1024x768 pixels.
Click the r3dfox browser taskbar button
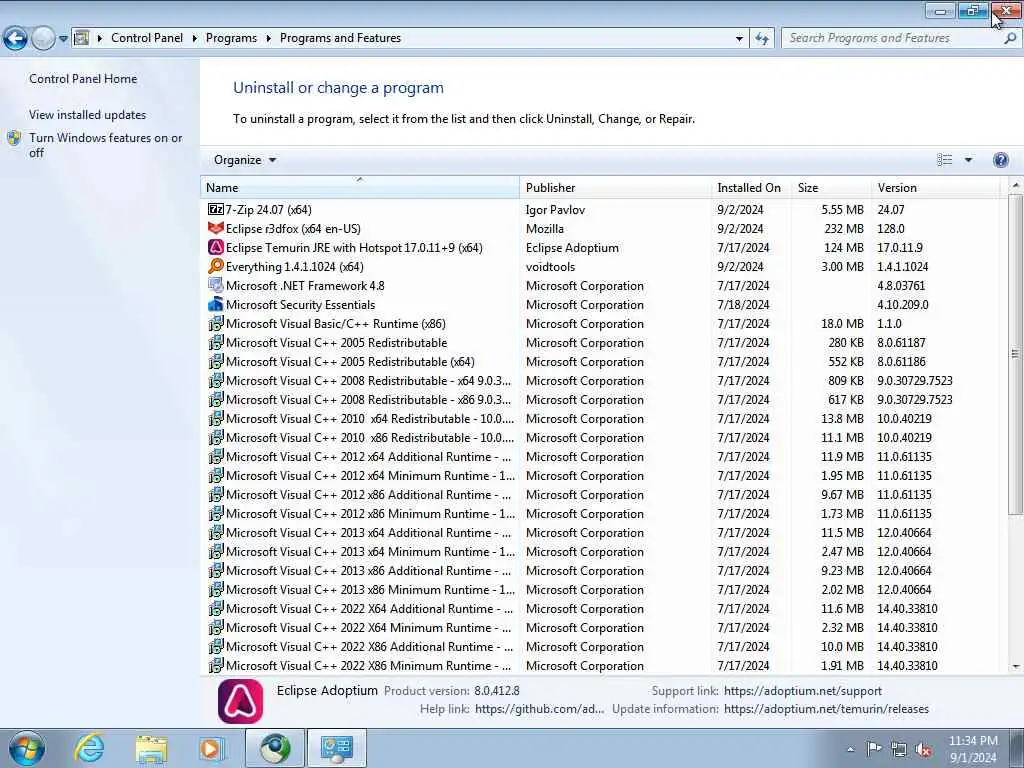coord(275,748)
